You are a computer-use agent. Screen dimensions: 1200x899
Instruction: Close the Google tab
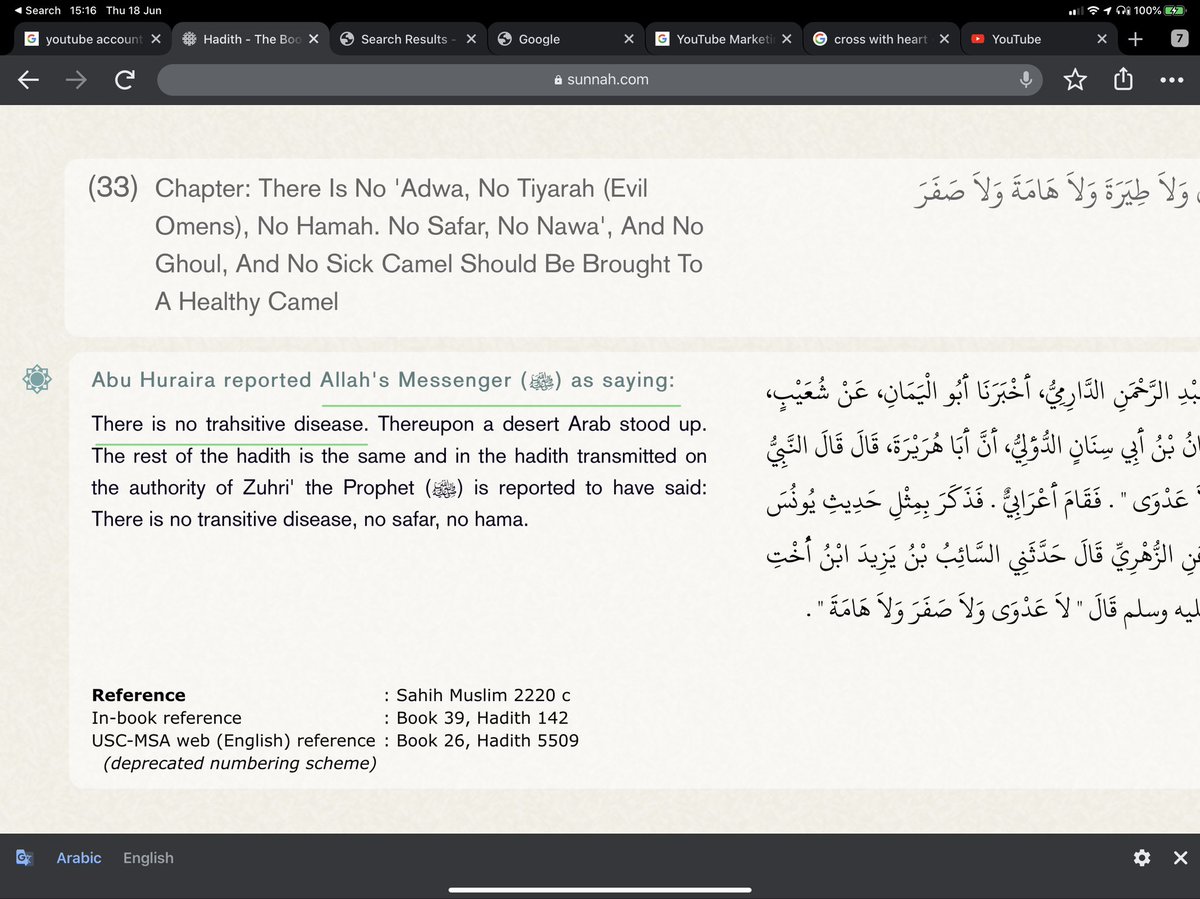tap(629, 39)
